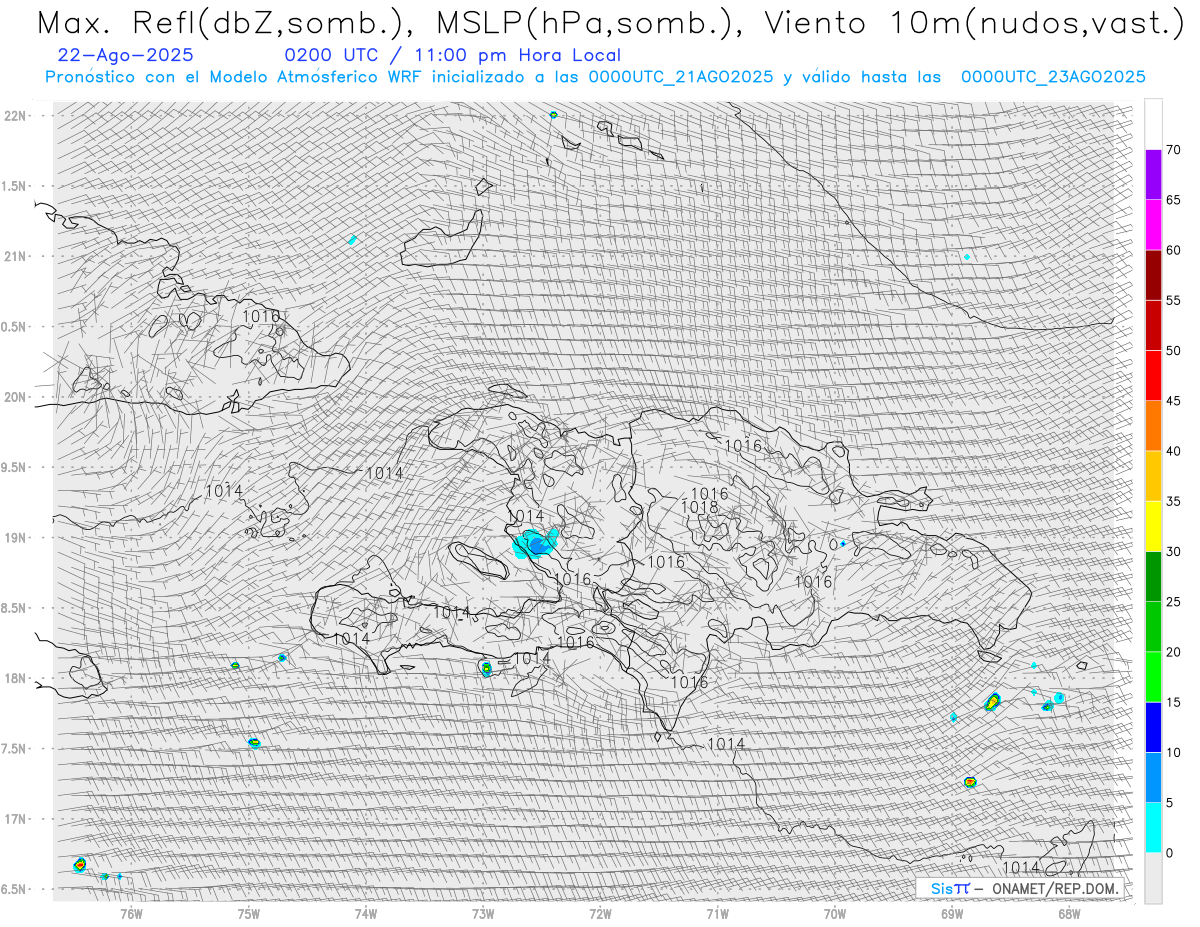Click the "17N" latitude axis label
This screenshot has width=1200, height=927.
(14, 819)
